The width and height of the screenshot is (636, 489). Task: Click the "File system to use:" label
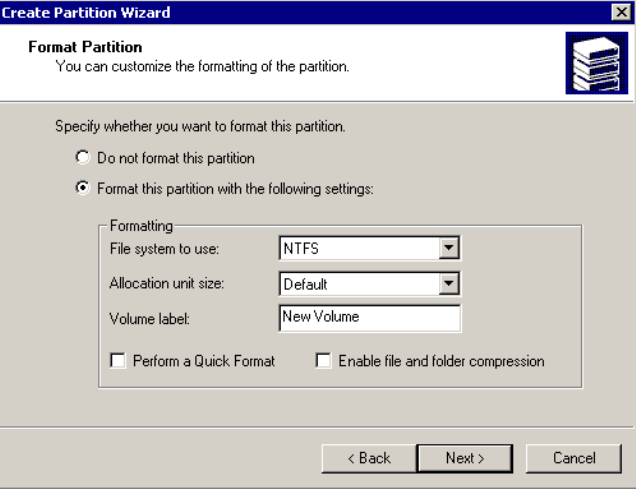163,248
